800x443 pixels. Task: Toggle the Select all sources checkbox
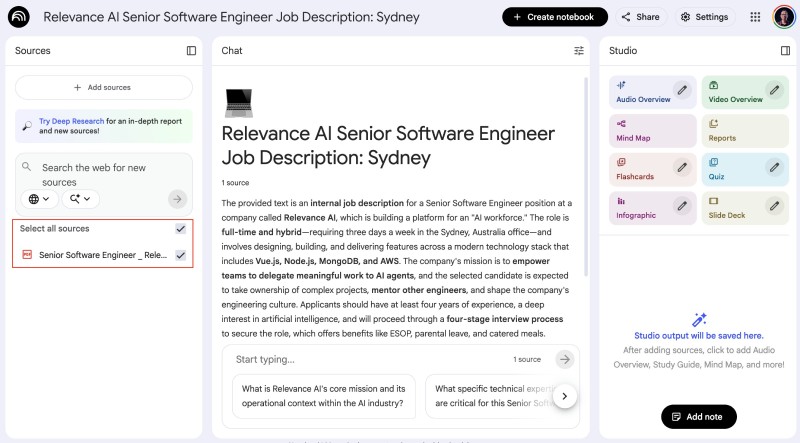(x=180, y=229)
